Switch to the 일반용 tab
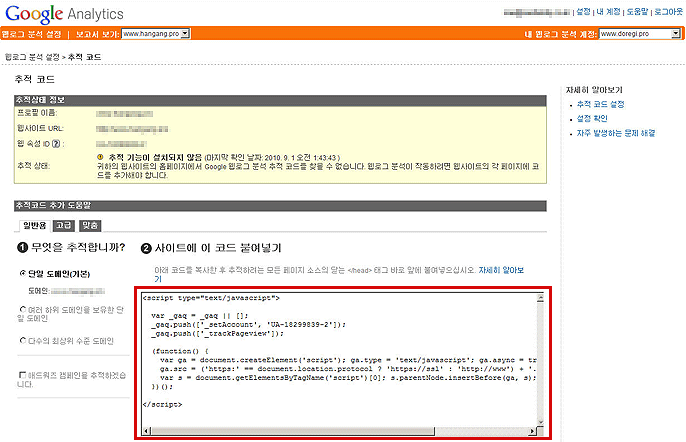This screenshot has width=686, height=442. pos(35,225)
